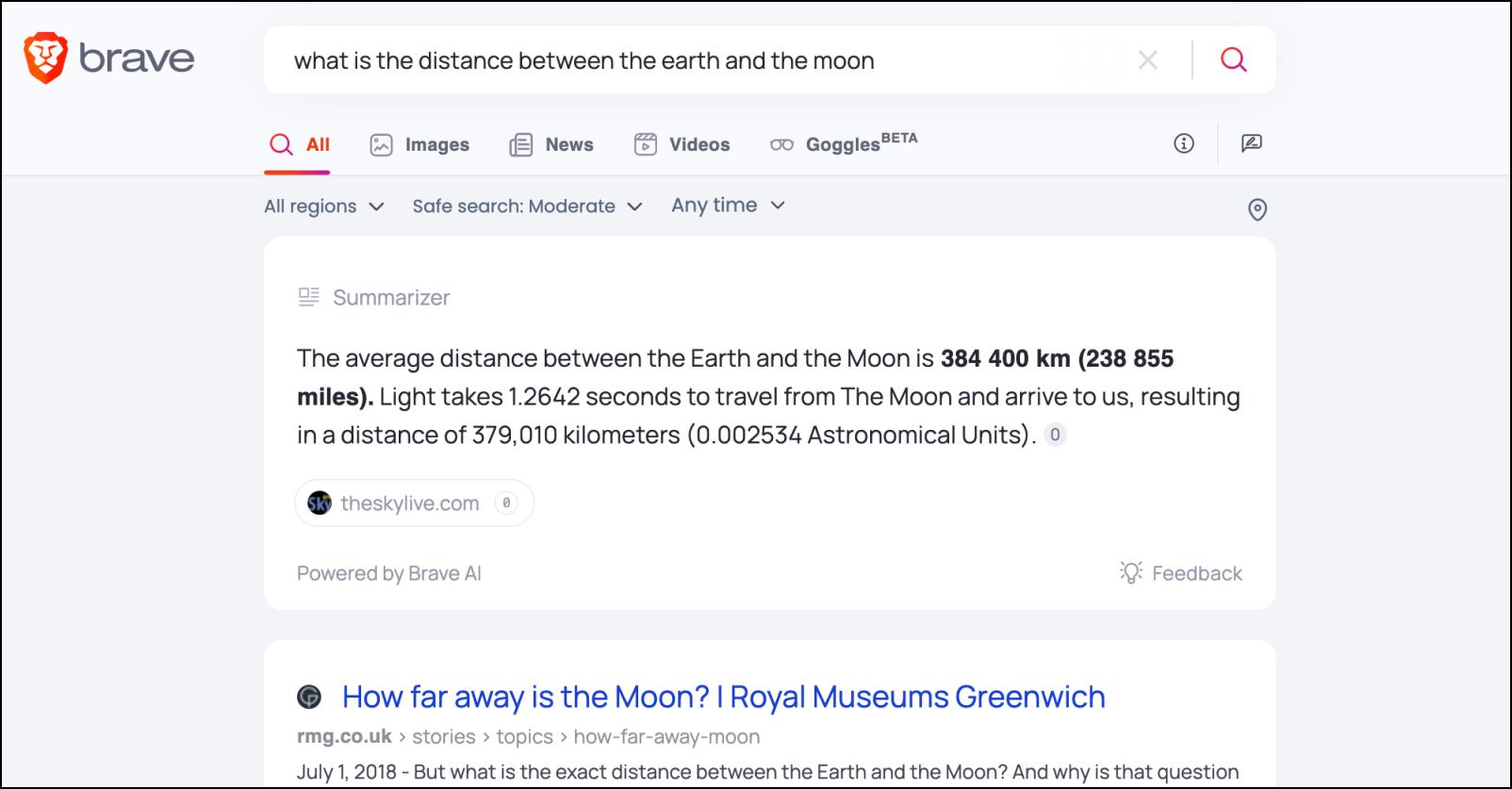Image resolution: width=1512 pixels, height=789 pixels.
Task: Click the Summarizer icon
Action: [x=308, y=297]
